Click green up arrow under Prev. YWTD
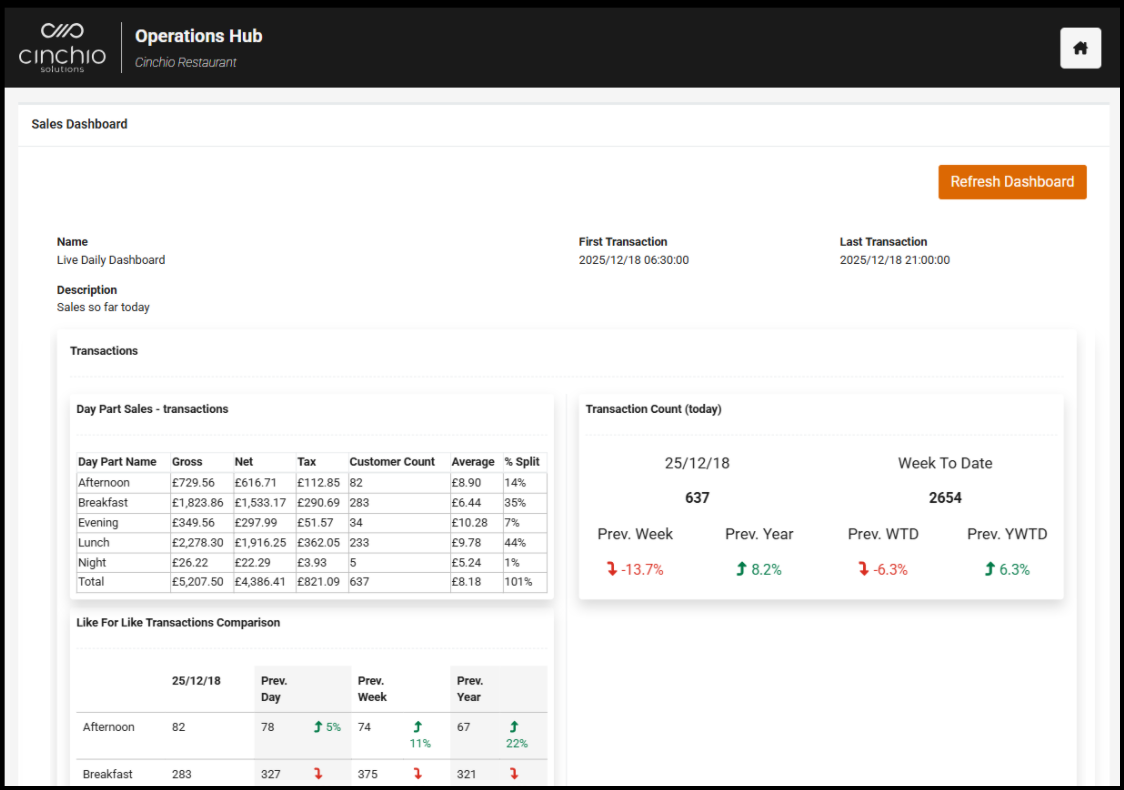Screen dimensions: 1124x790 point(989,569)
